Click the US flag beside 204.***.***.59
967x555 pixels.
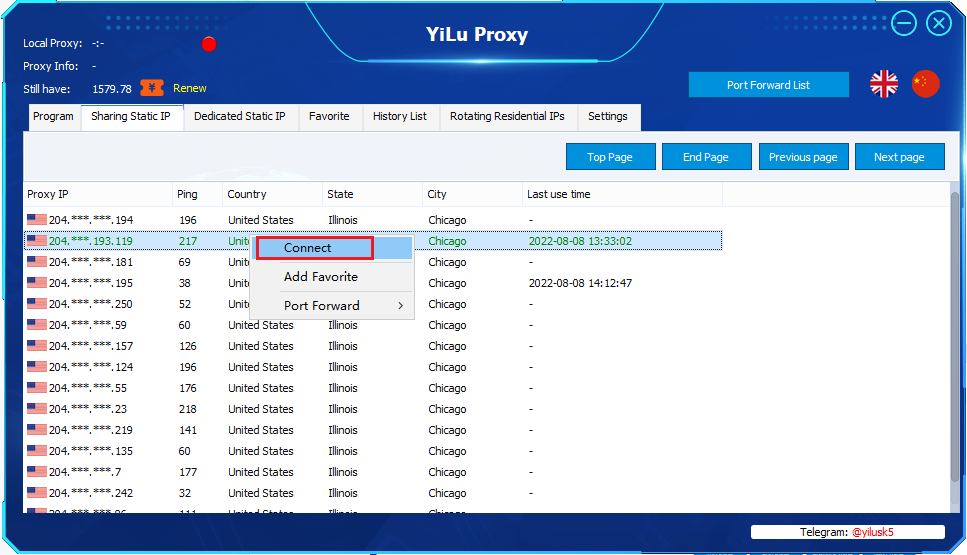[37, 324]
